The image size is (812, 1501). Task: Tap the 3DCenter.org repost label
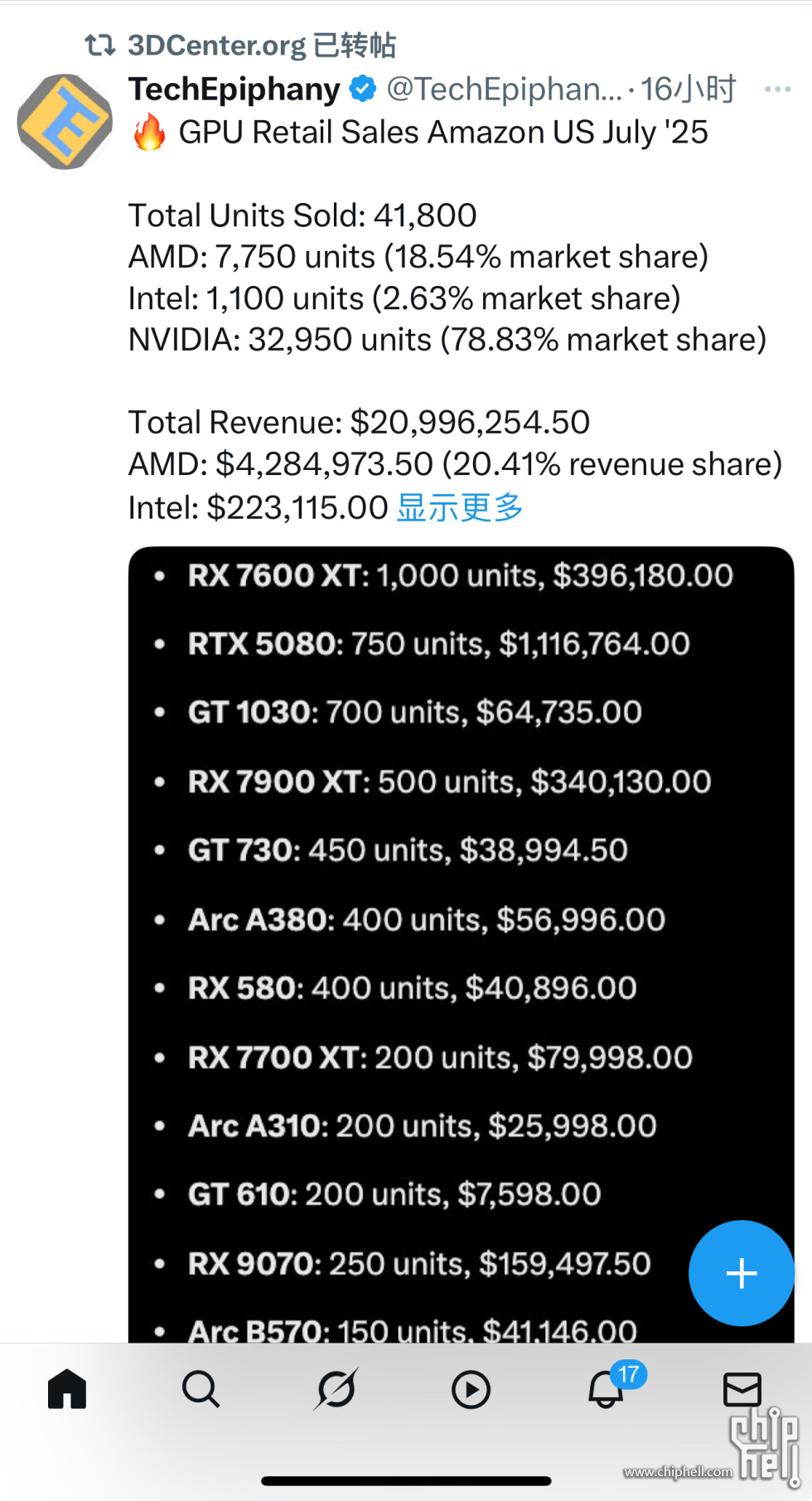[262, 45]
